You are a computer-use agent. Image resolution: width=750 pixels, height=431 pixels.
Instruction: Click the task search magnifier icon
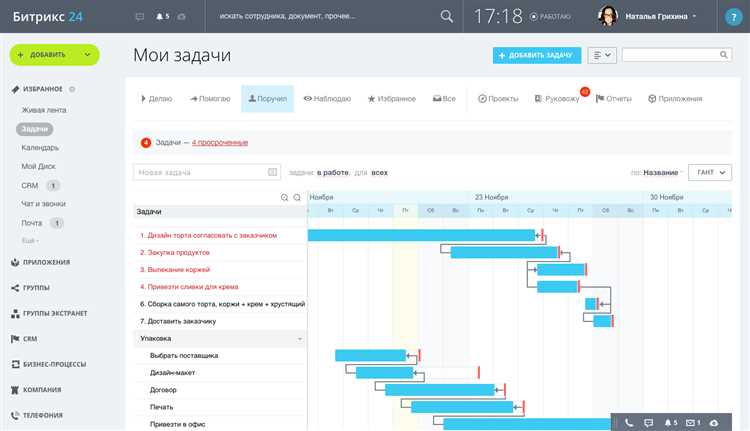(724, 55)
